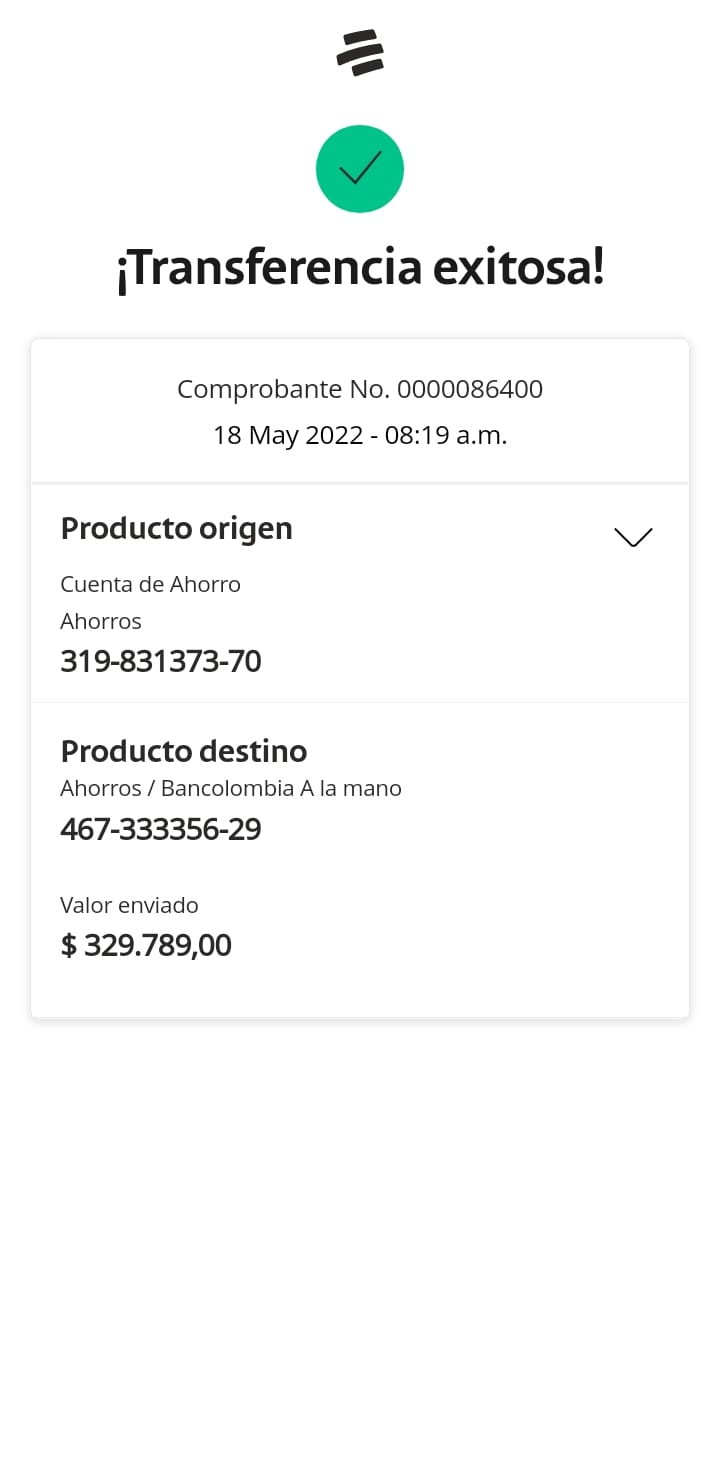The image size is (720, 1467).
Task: Click the Ahorros label under origen
Action: [101, 621]
